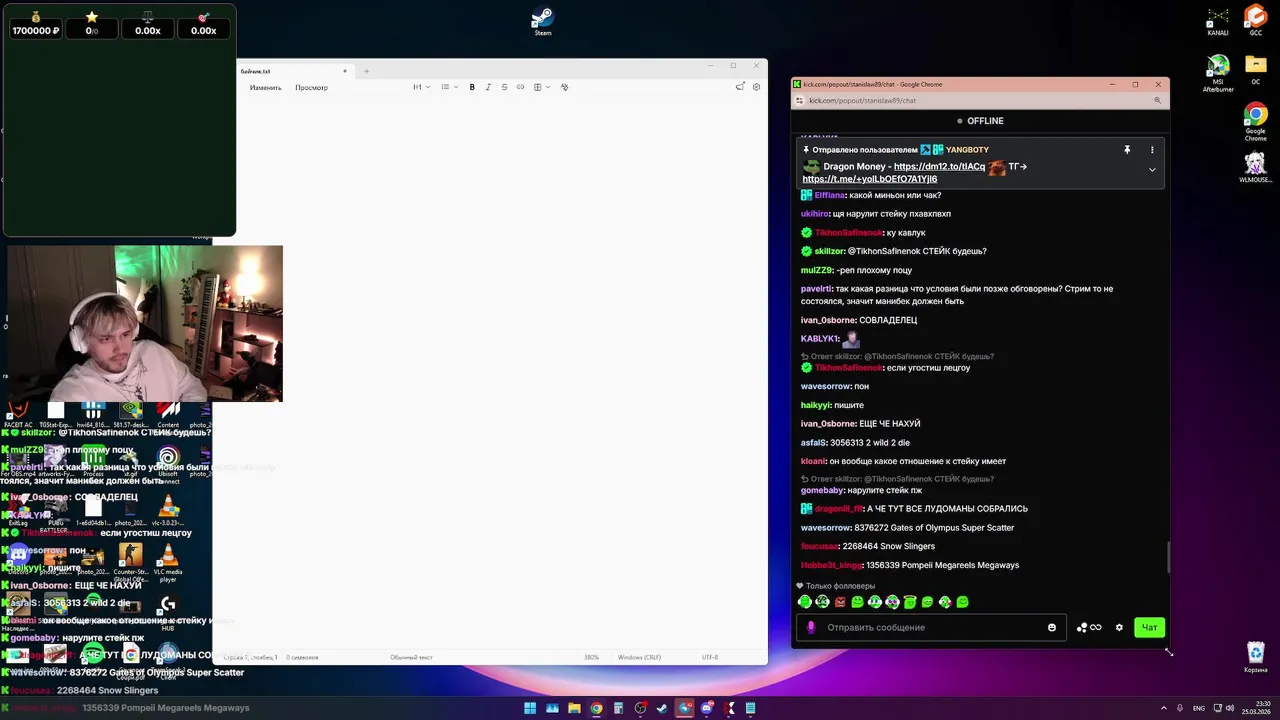The image size is (1280, 720).
Task: Open the H1 heading dropdown in Notepad
Action: (x=421, y=87)
